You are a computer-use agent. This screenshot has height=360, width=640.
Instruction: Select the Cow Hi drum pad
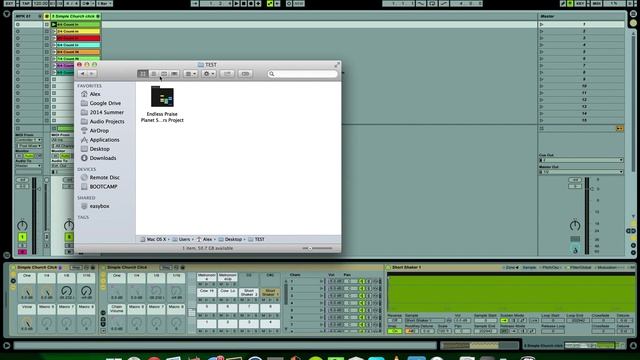207,292
